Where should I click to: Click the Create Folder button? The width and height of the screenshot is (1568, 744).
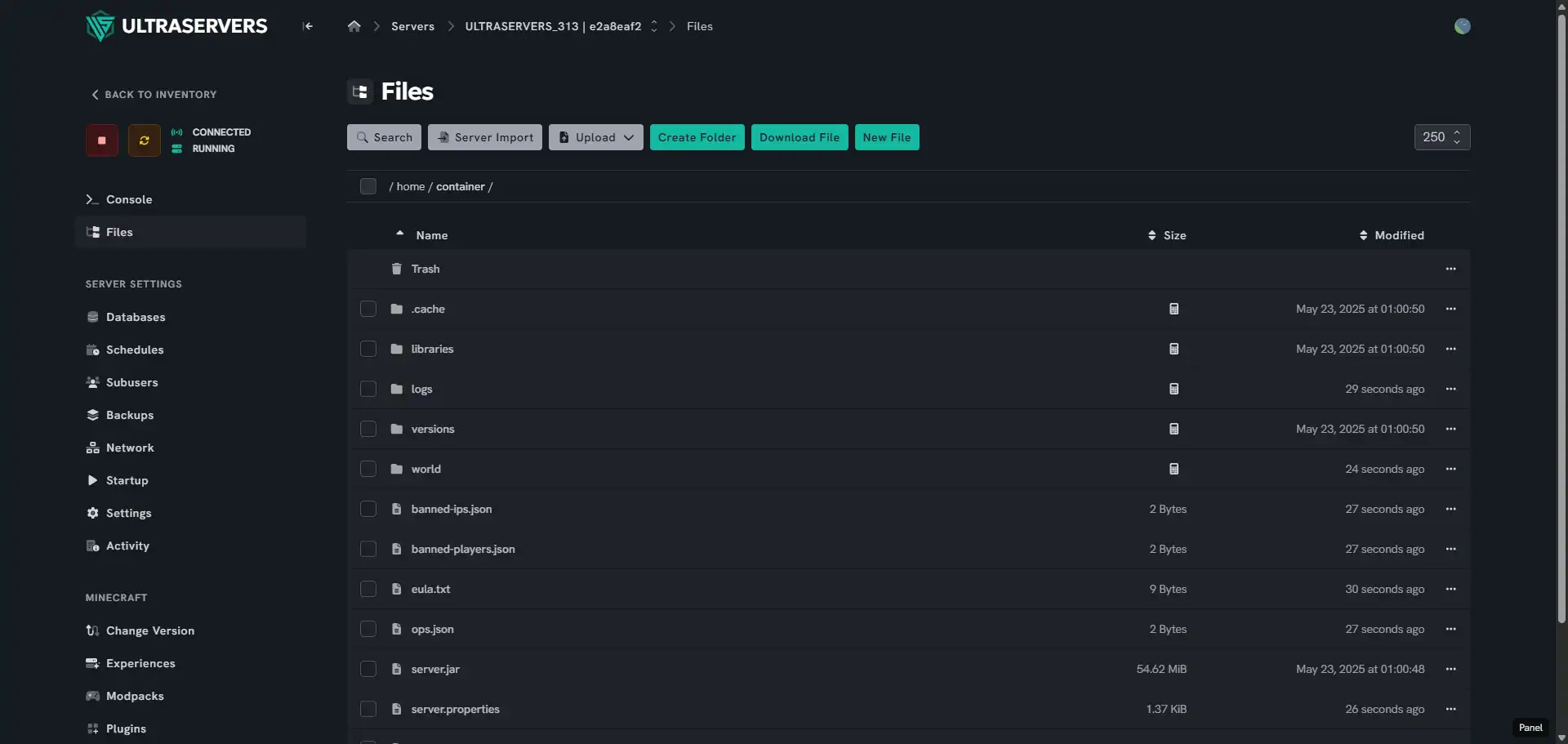click(x=697, y=137)
